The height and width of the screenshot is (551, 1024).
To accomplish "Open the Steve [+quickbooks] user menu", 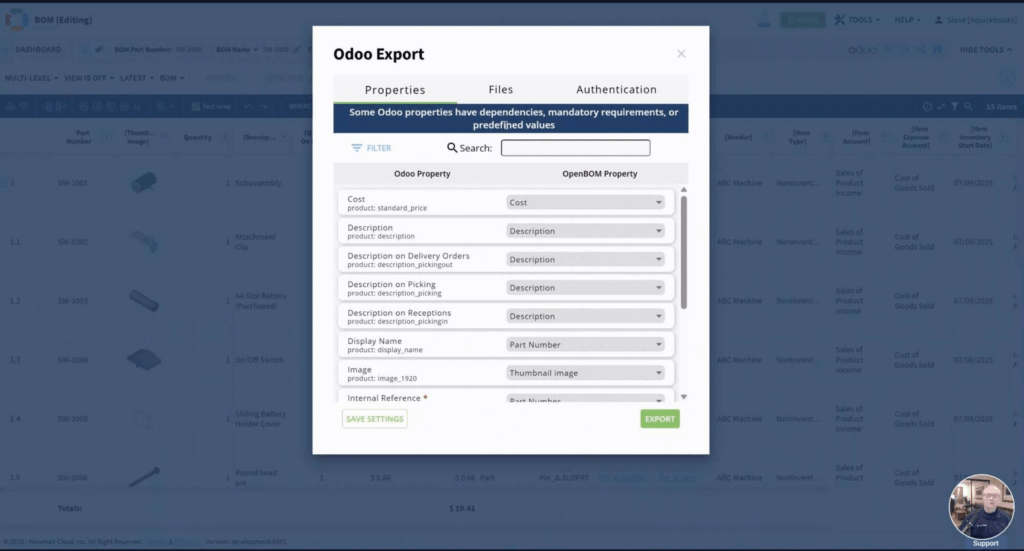I will tap(976, 20).
